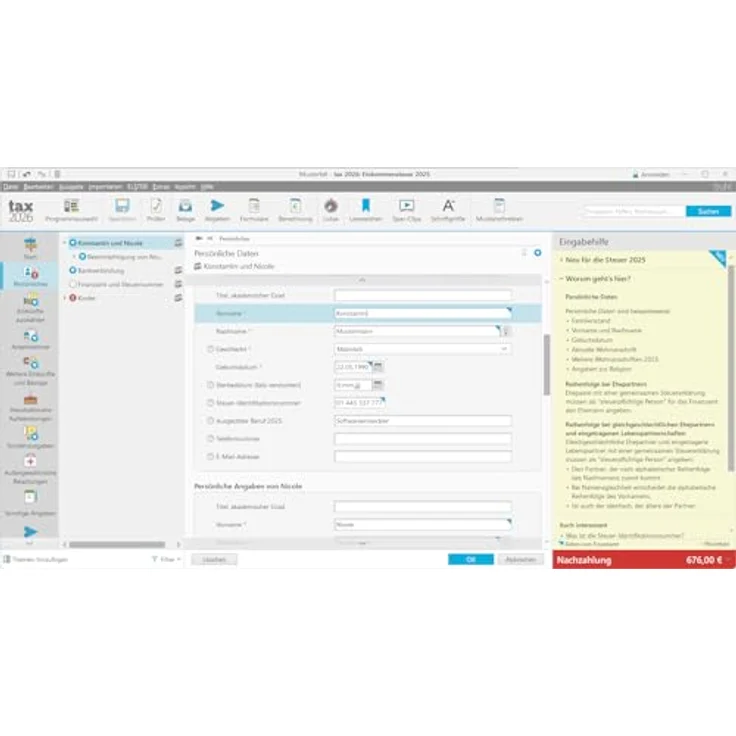Open the Datei menu
The height and width of the screenshot is (736, 736).
click(x=10, y=187)
